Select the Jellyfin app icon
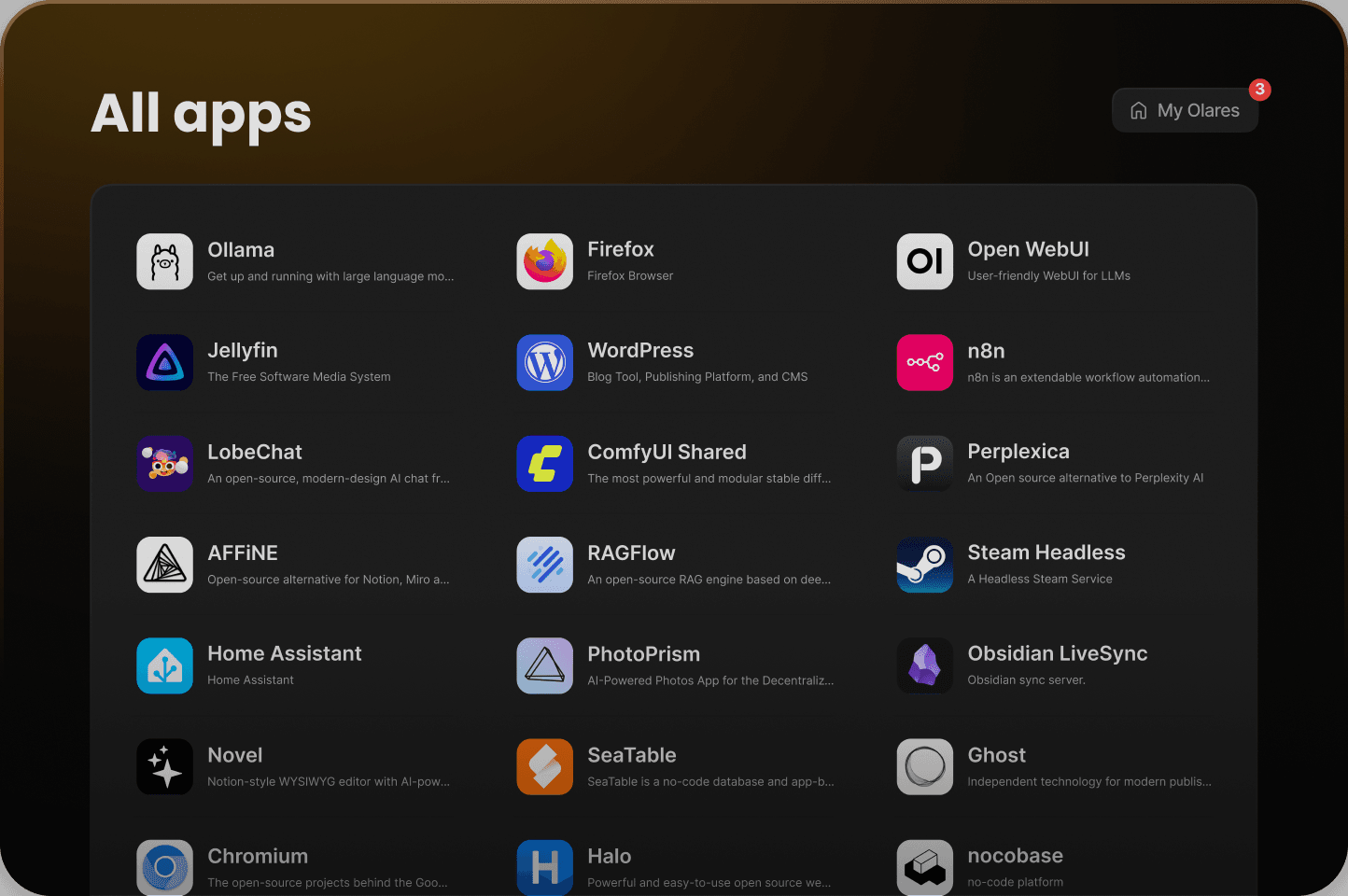The image size is (1348, 896). tap(164, 362)
